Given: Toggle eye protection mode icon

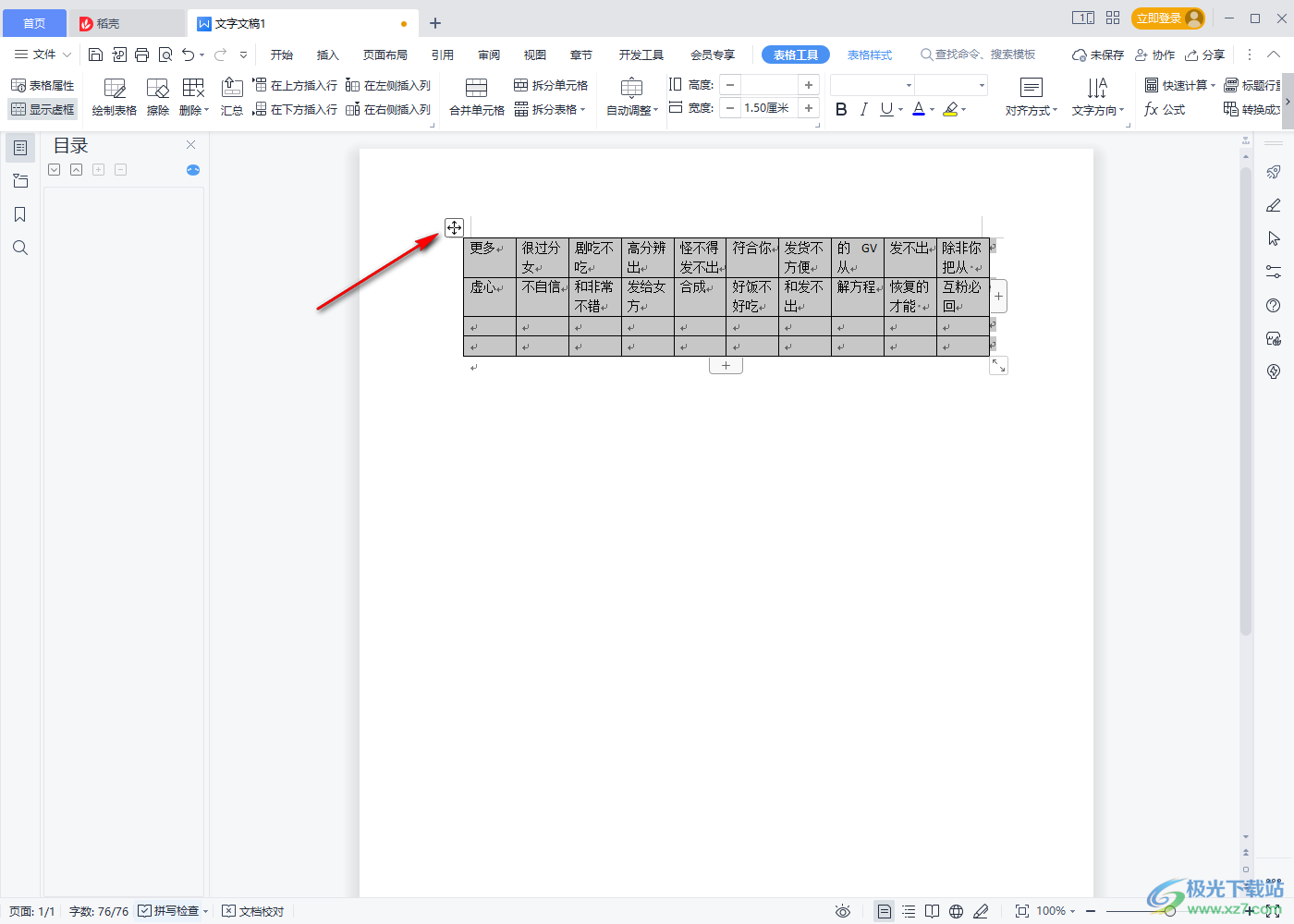Looking at the screenshot, I should click(x=843, y=911).
